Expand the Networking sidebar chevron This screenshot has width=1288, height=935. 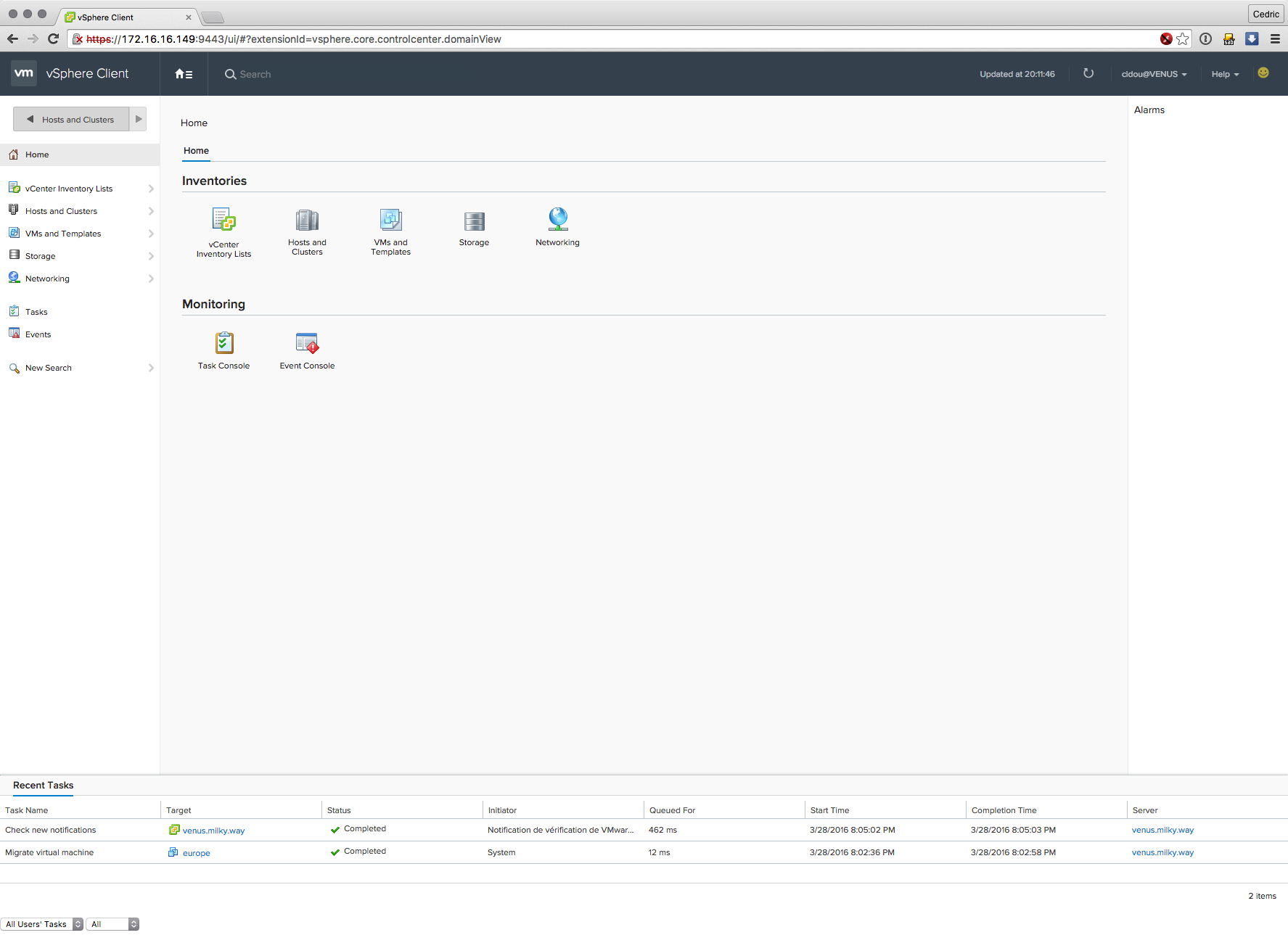pos(151,279)
